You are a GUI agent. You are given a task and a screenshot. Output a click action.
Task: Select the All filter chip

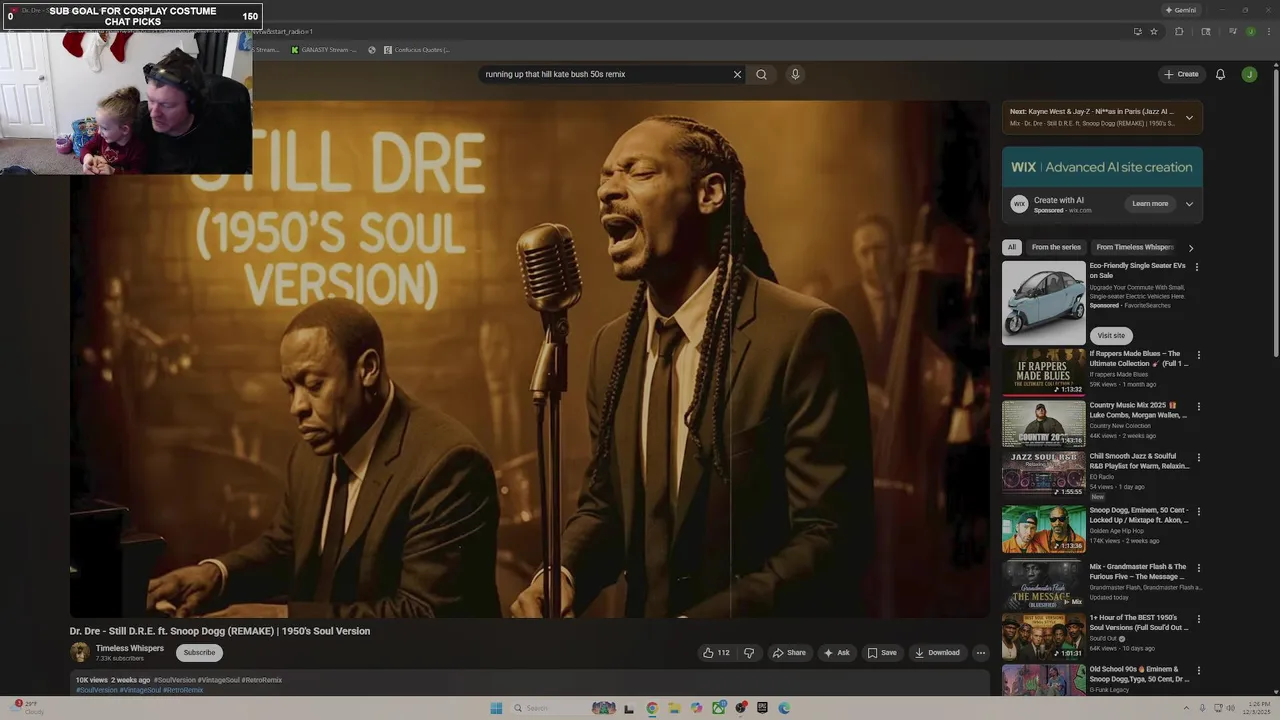click(1012, 247)
